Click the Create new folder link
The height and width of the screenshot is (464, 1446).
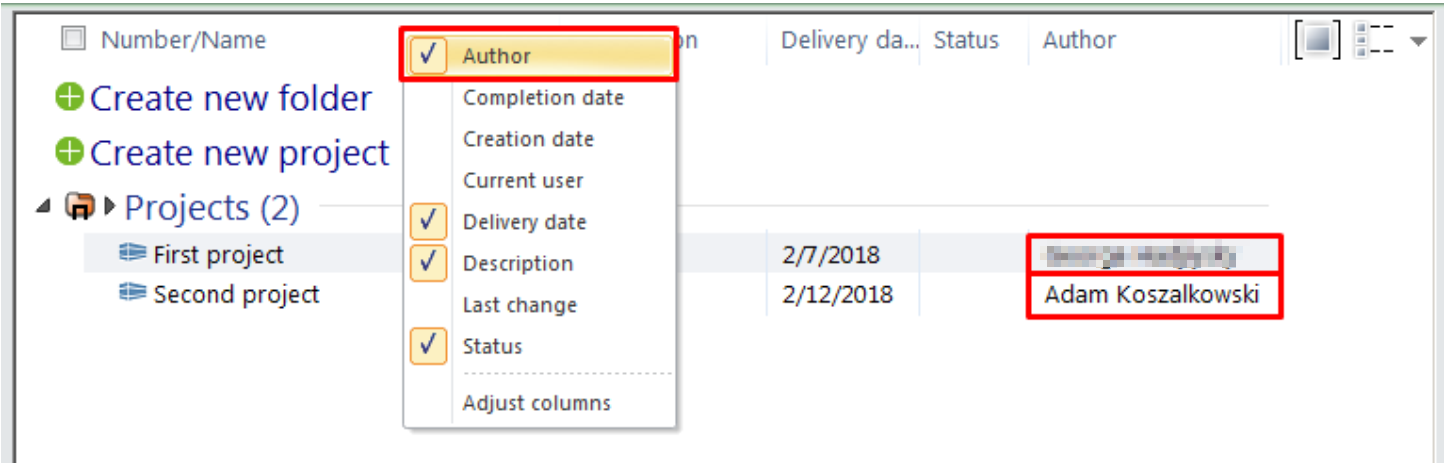click(230, 99)
